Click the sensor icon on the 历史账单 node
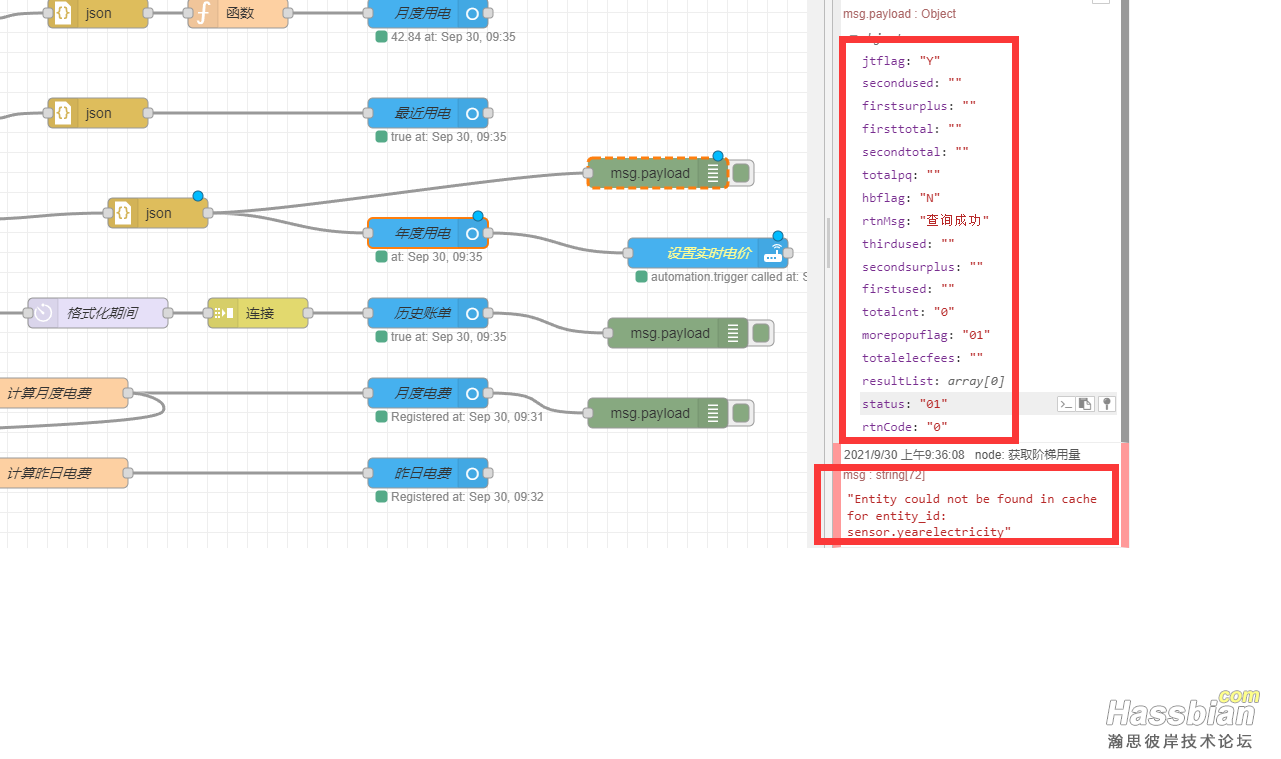Screen dimensions: 1281x759 tap(473, 313)
